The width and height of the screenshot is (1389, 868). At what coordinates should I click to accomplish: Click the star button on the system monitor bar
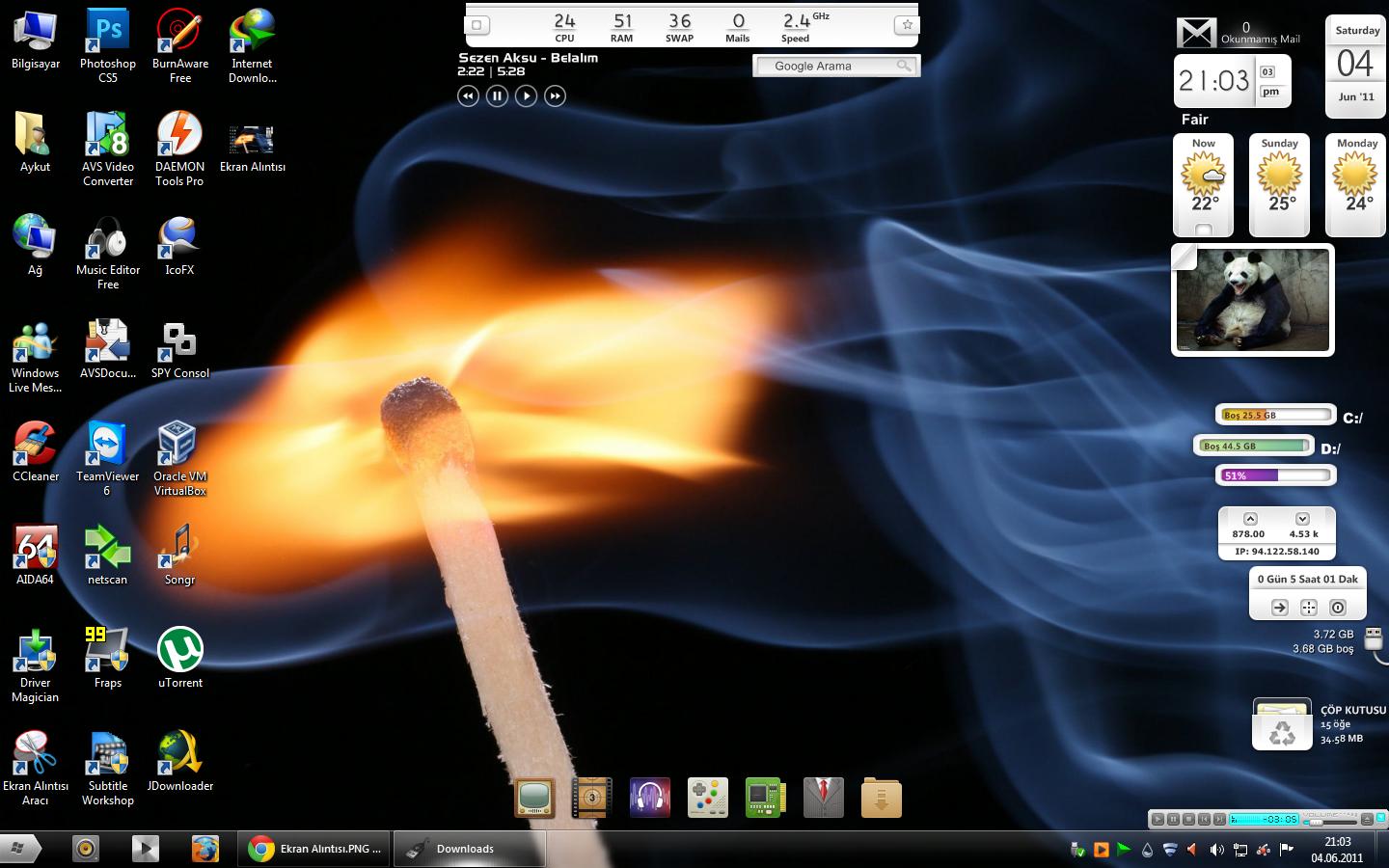[907, 25]
